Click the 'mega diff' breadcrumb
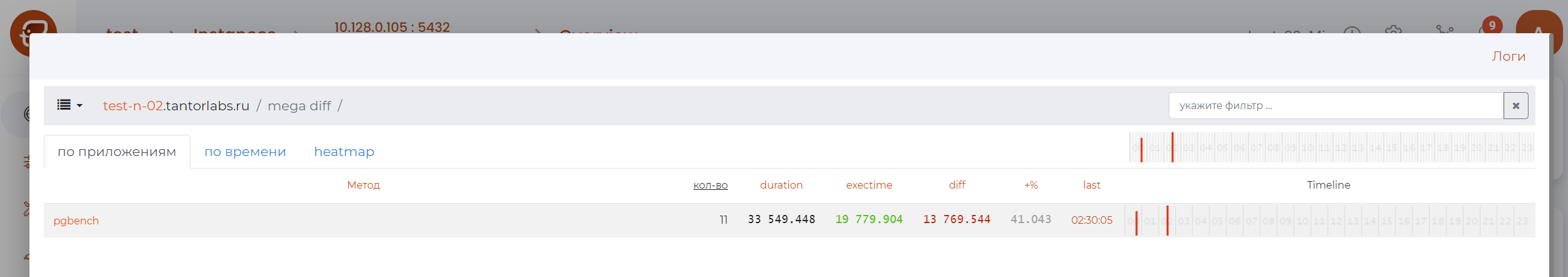 point(299,106)
